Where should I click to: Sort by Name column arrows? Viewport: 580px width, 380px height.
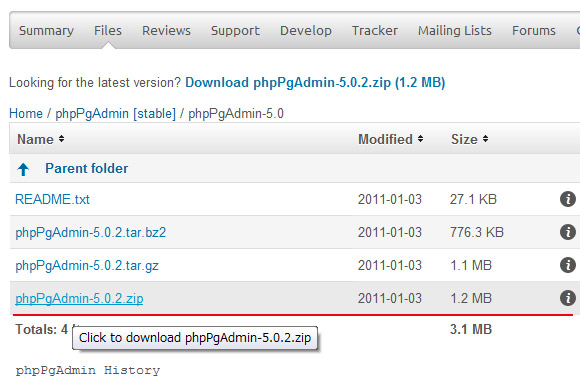[x=61, y=139]
